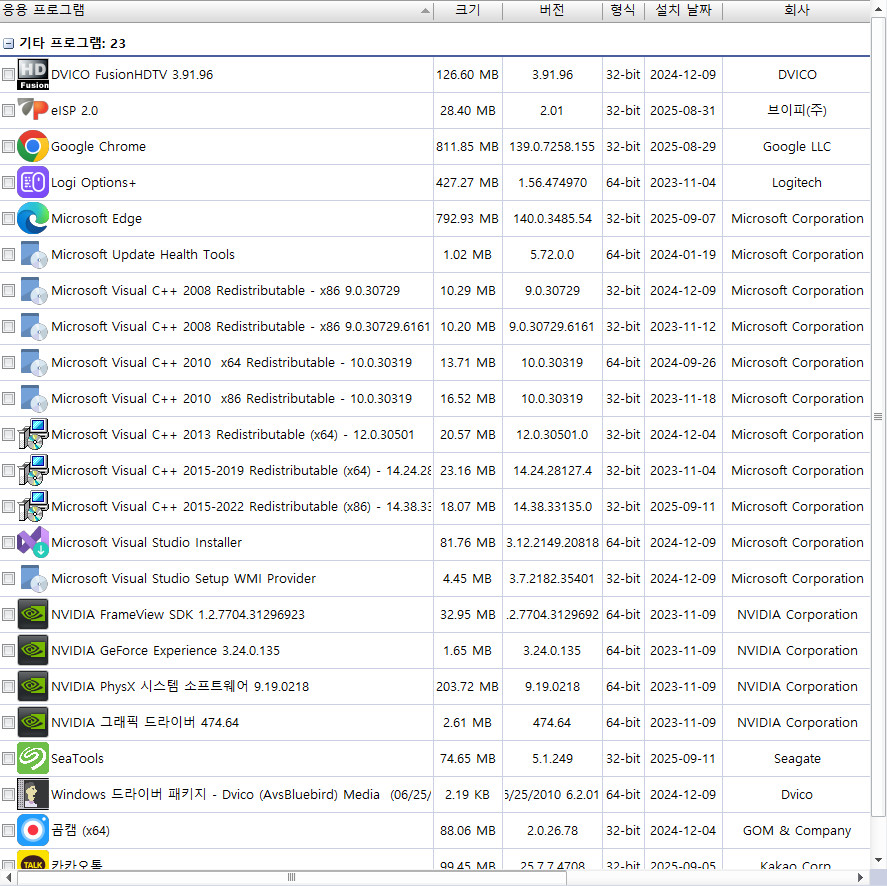The height and width of the screenshot is (886, 887).
Task: Sort by the 버전 column header
Action: tap(552, 11)
